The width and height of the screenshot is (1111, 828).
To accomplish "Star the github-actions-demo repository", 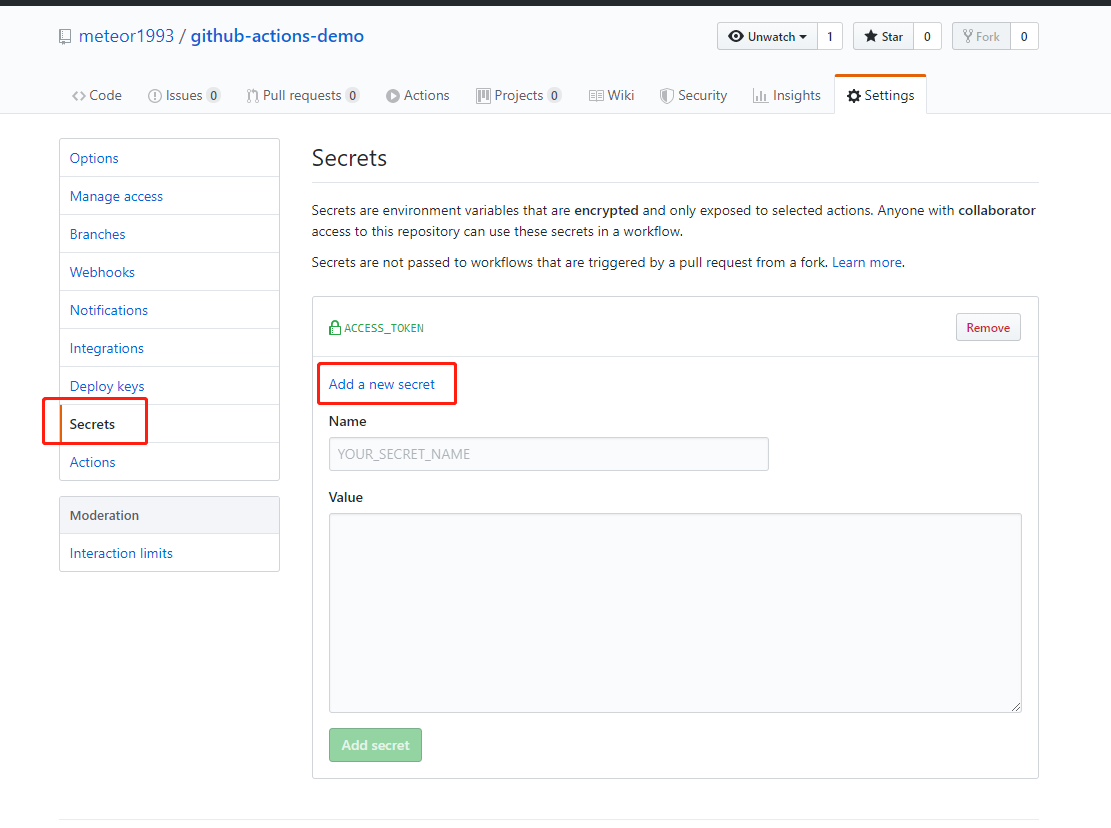I will click(x=884, y=36).
